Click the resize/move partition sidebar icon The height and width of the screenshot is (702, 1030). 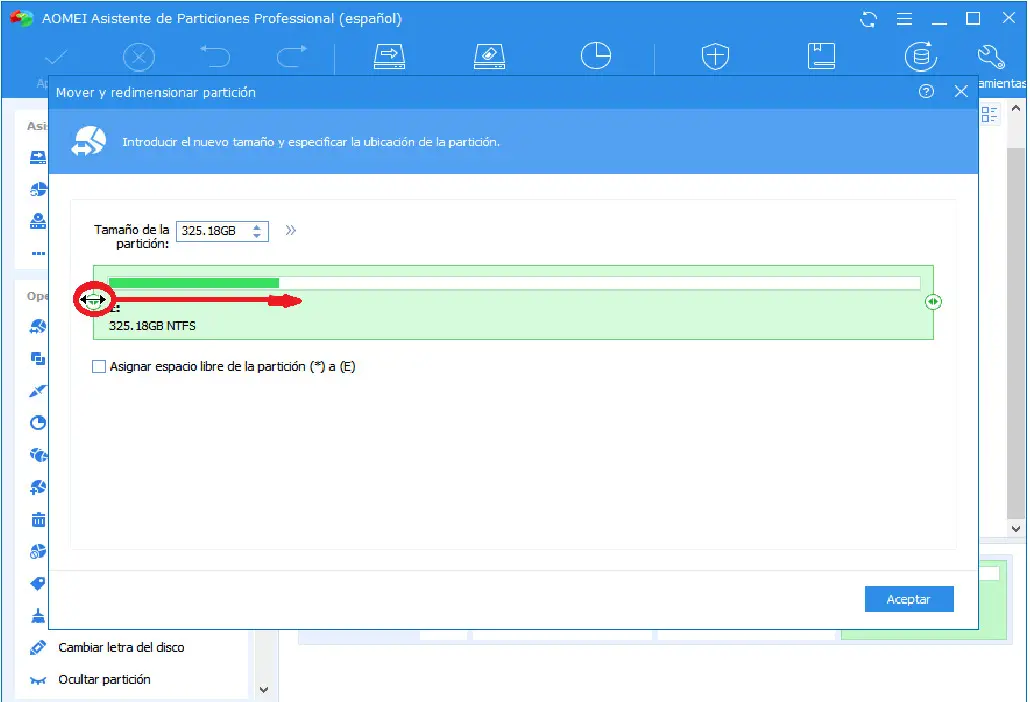coord(38,326)
